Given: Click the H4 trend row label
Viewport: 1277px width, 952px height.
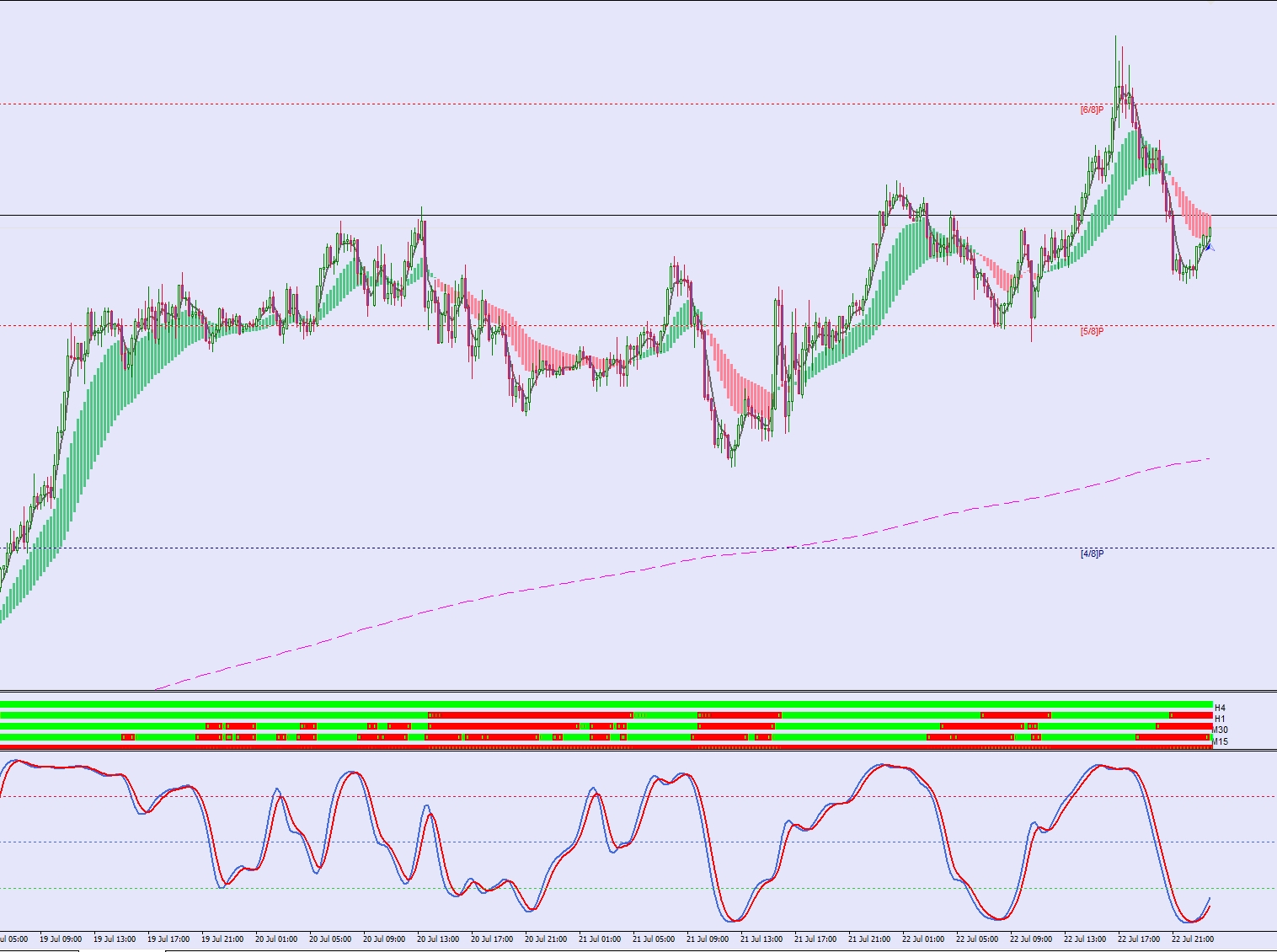Looking at the screenshot, I should point(1220,708).
